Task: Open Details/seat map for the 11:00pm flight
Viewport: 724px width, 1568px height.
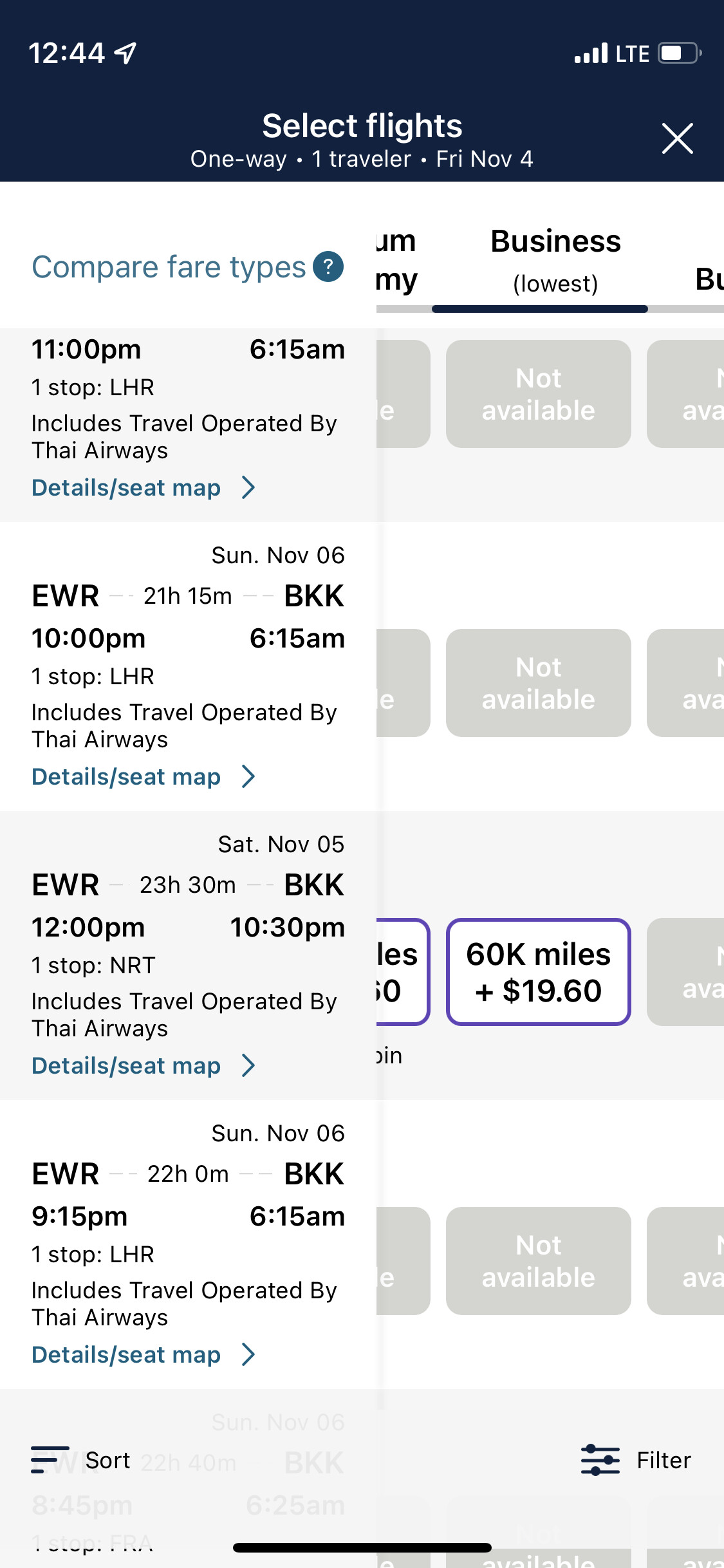Action: point(126,487)
